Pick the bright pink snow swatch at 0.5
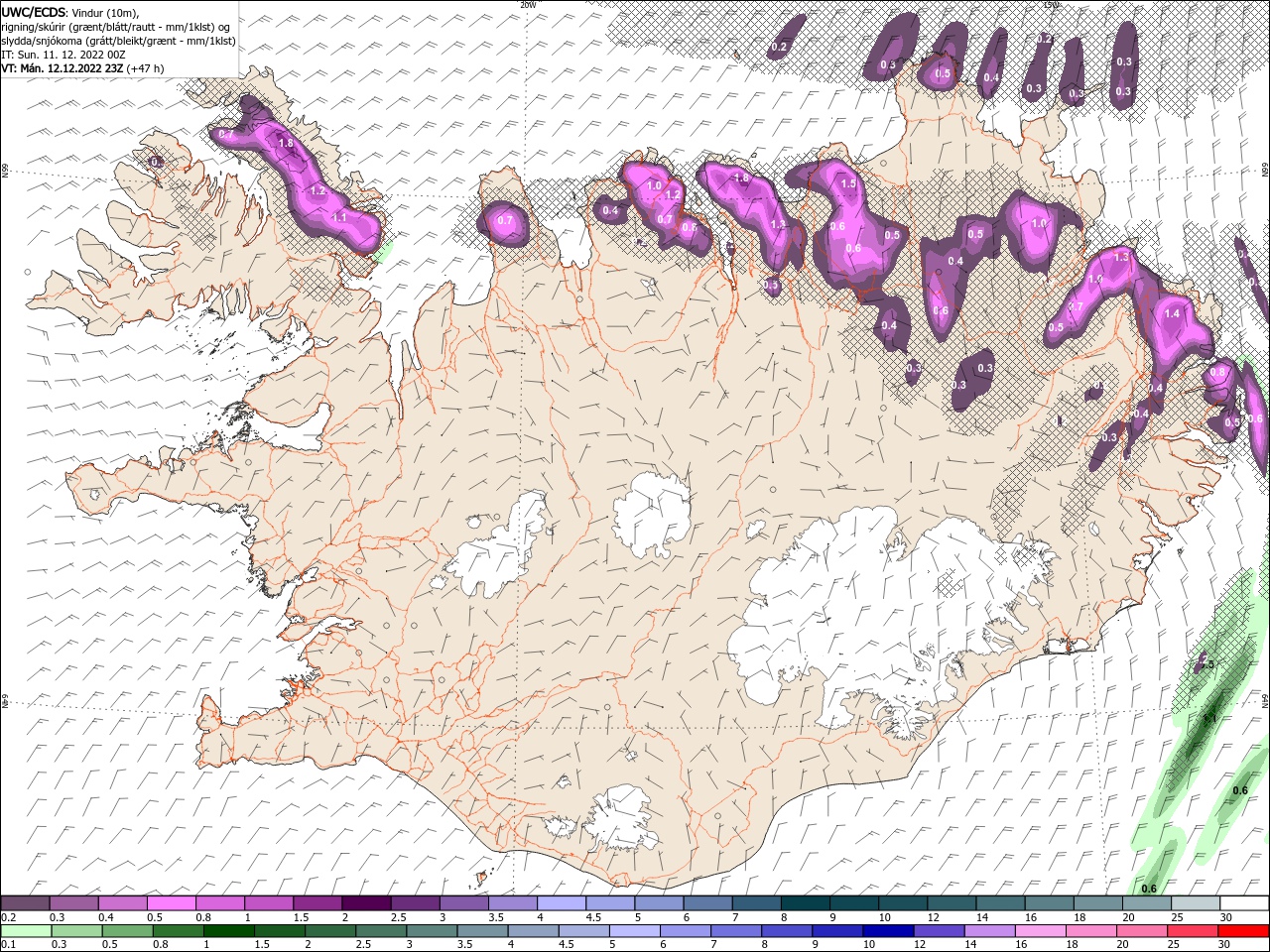Image resolution: width=1270 pixels, height=952 pixels. point(171,902)
